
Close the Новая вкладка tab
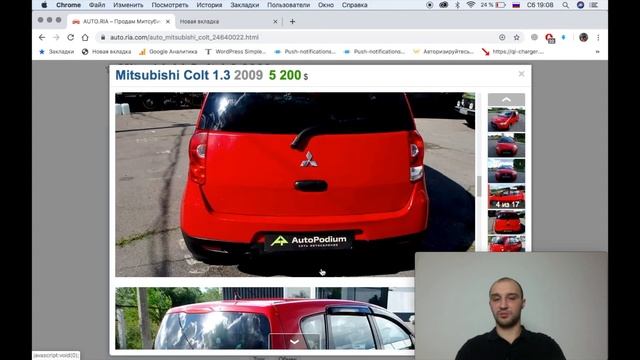[275, 21]
